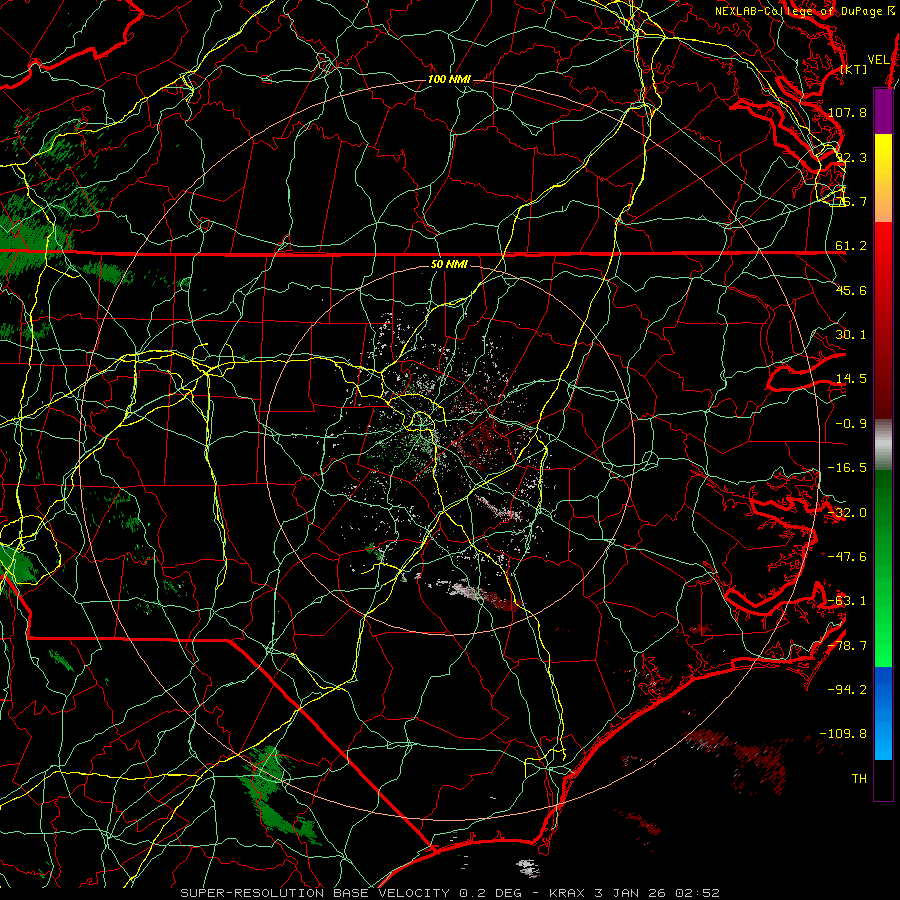Click the -16.5 value on velocity scale
Screen dimensions: 900x900
tap(847, 468)
